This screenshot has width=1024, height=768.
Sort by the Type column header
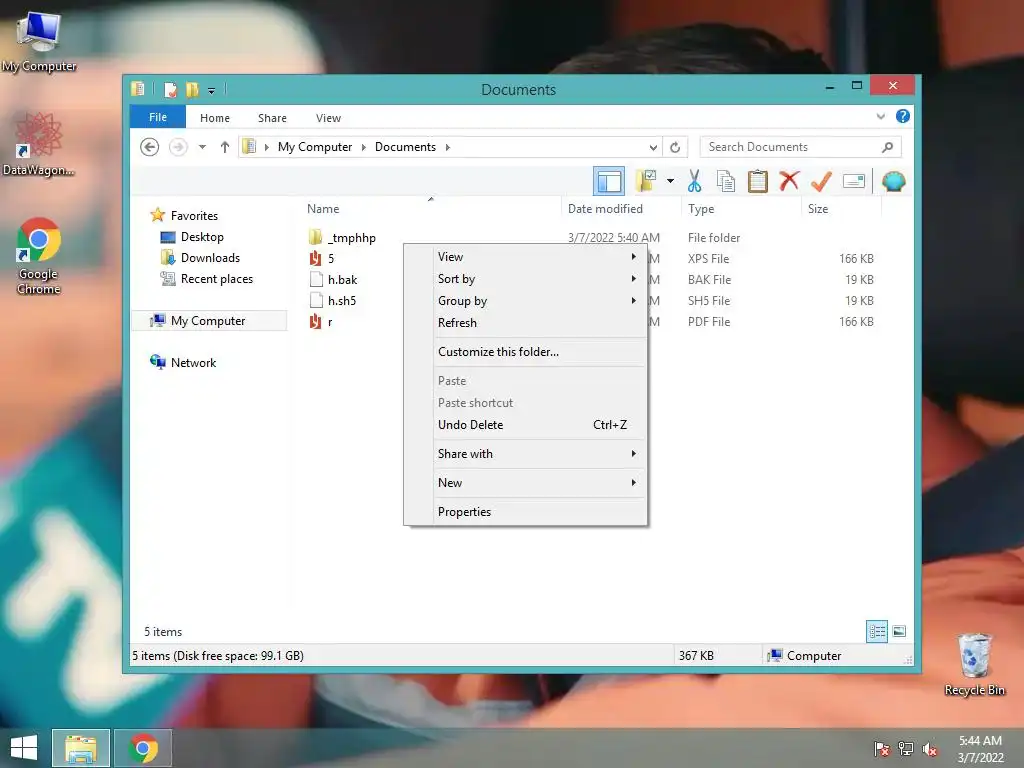click(x=741, y=208)
